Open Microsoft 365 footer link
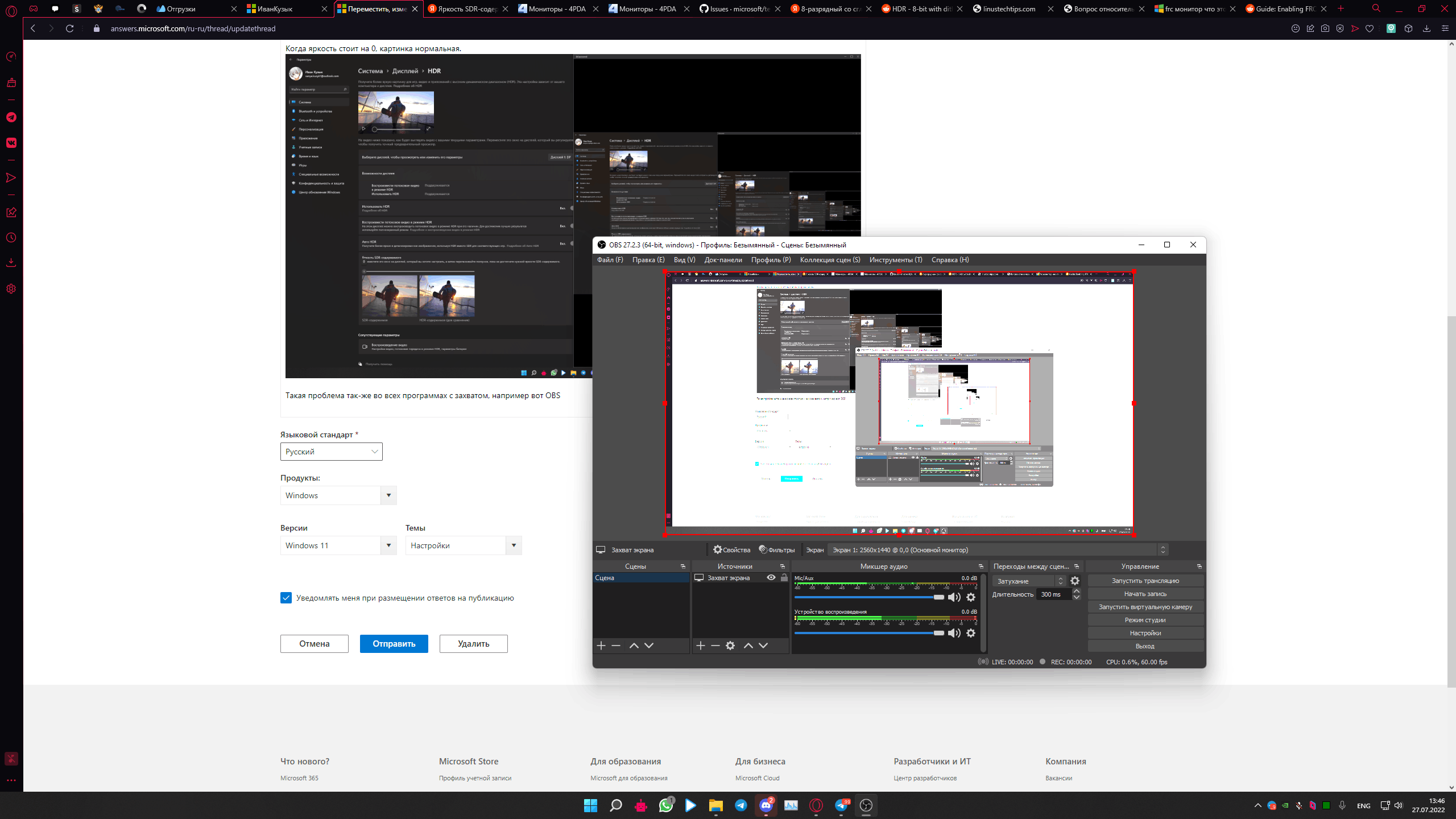This screenshot has height=819, width=1456. (299, 778)
